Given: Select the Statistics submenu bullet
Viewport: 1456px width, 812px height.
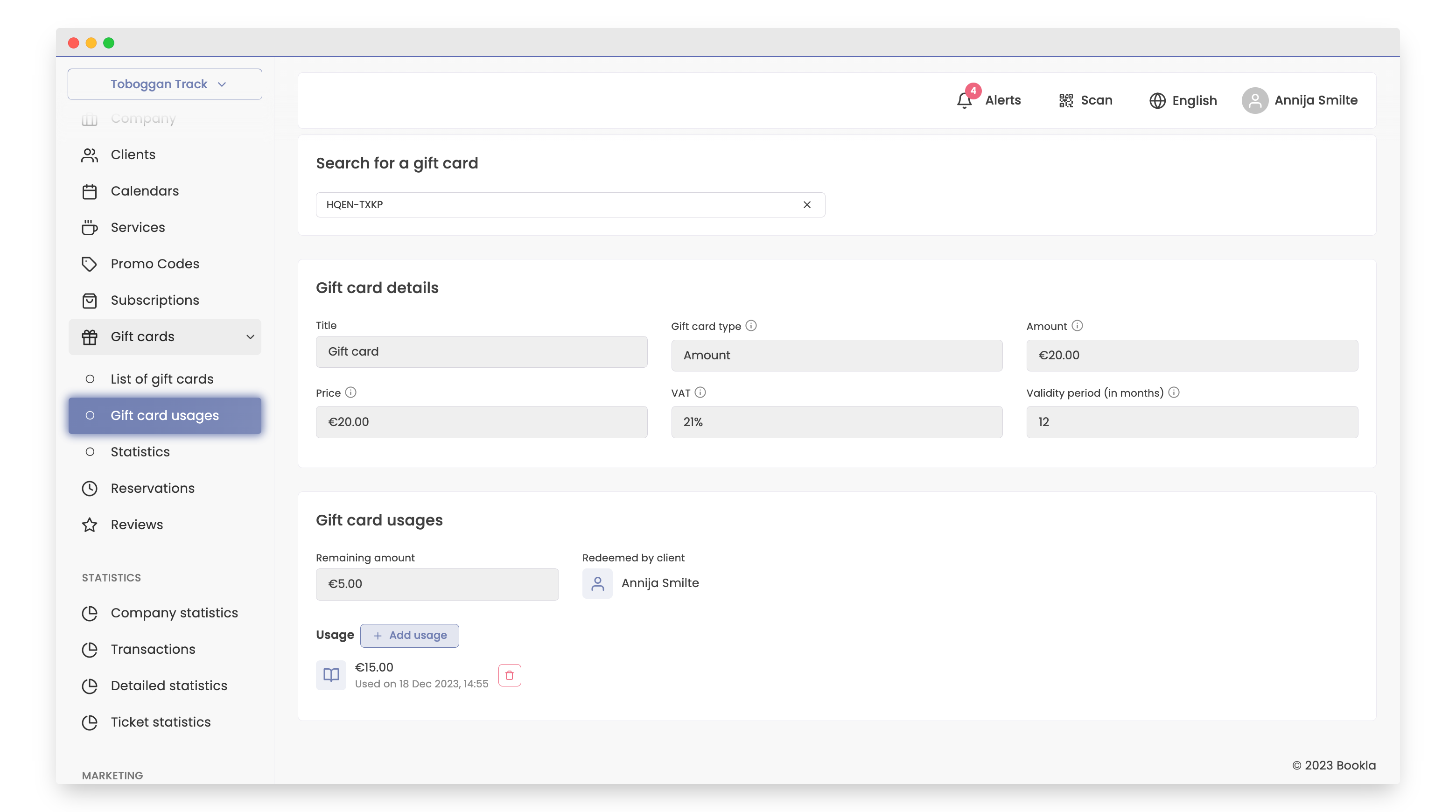Looking at the screenshot, I should (x=90, y=451).
